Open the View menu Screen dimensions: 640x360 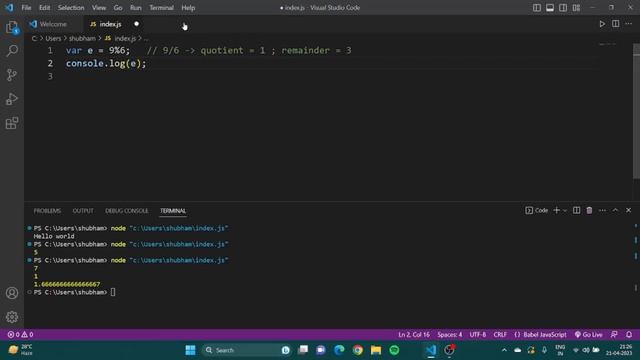point(99,8)
